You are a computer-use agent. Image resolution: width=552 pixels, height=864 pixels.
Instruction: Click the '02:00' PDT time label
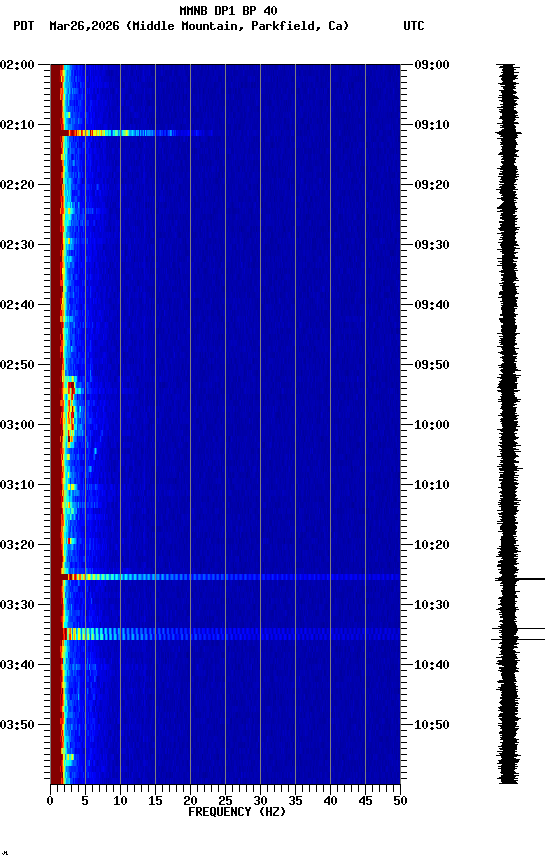pos(17,64)
